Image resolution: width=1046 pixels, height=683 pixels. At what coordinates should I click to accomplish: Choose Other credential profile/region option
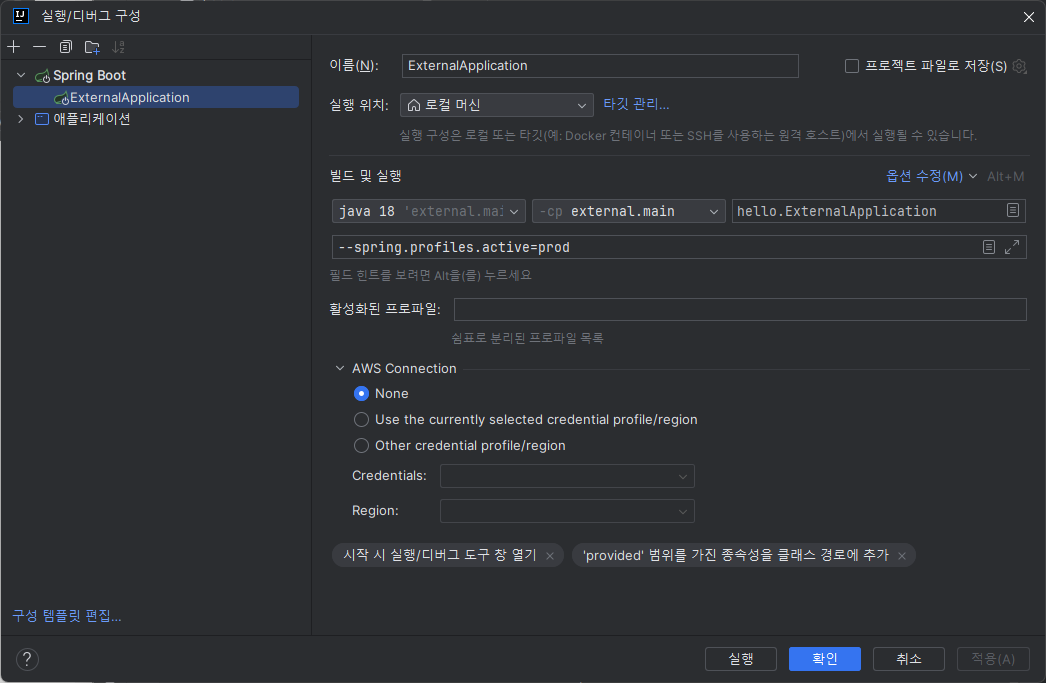[x=361, y=446]
